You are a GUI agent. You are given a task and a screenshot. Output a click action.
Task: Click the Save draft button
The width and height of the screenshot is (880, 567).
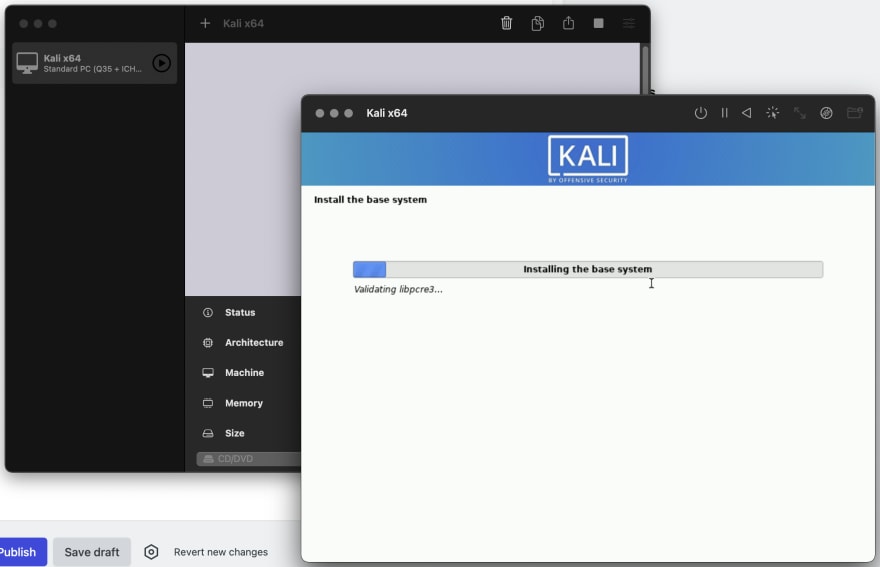coord(92,552)
